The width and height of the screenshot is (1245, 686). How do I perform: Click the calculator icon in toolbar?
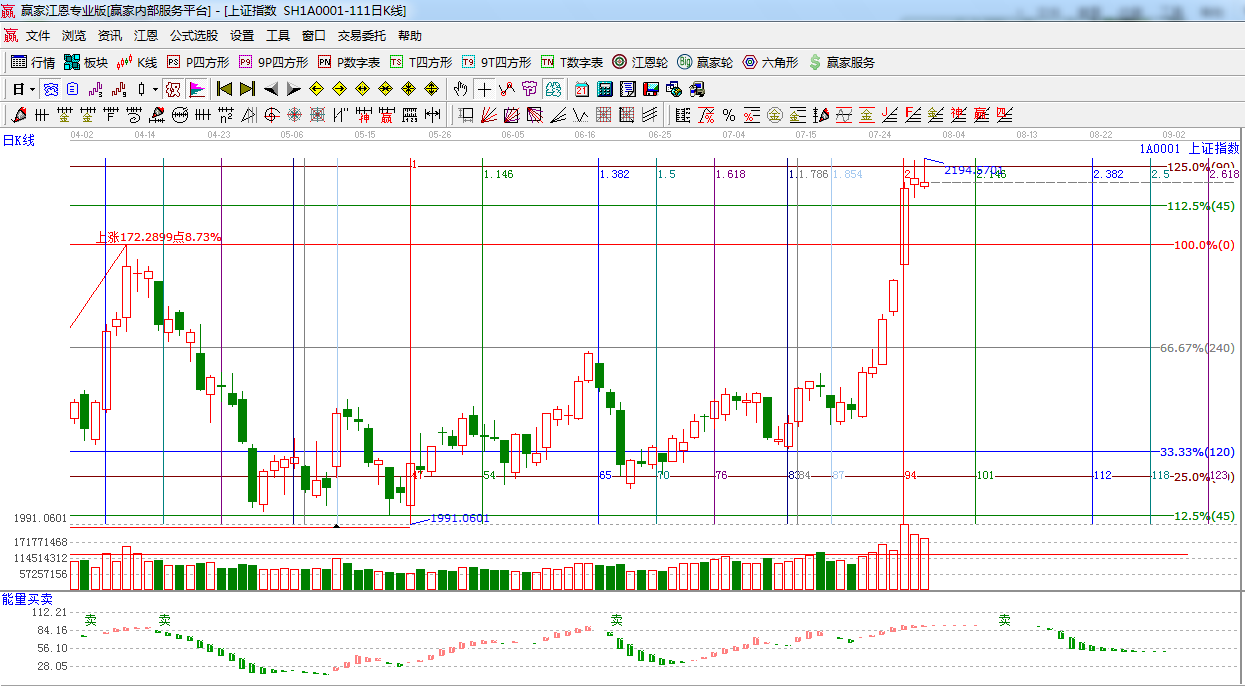pos(604,89)
